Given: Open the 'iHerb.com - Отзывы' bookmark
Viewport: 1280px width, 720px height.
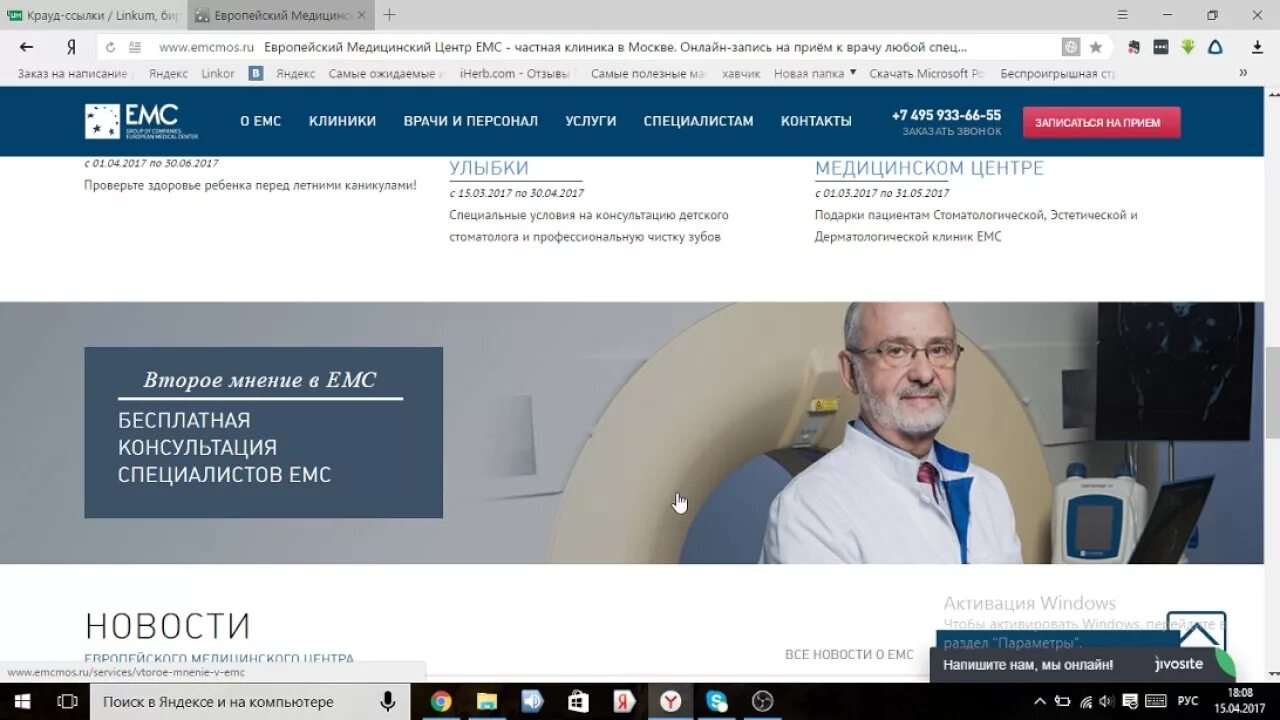Looking at the screenshot, I should (x=515, y=73).
